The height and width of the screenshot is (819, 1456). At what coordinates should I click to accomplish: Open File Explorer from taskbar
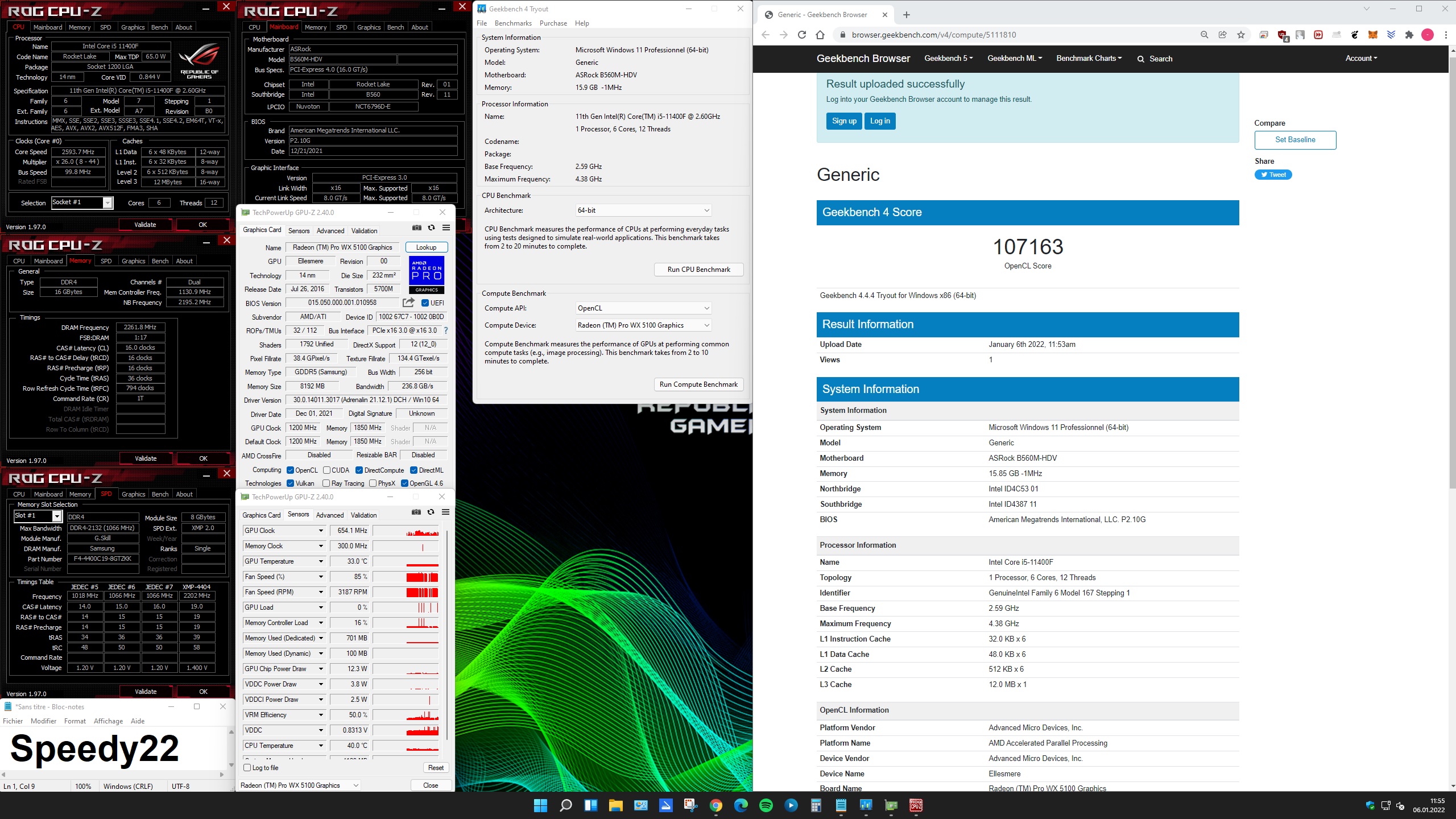615,805
